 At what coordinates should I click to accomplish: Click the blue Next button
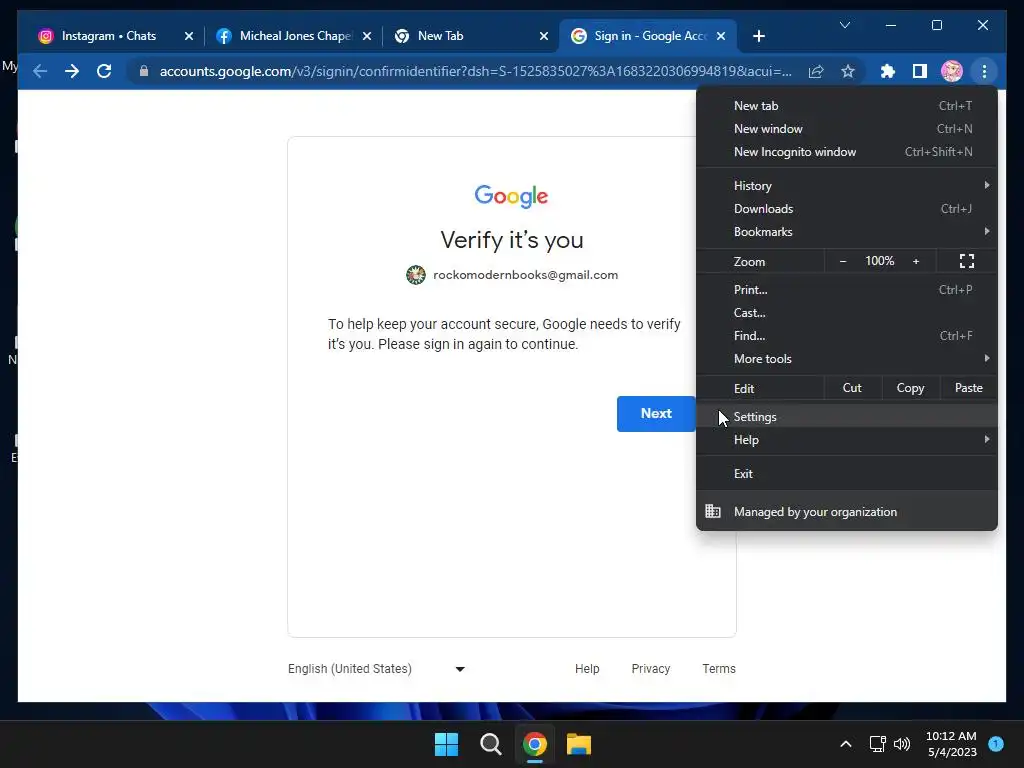(x=656, y=413)
